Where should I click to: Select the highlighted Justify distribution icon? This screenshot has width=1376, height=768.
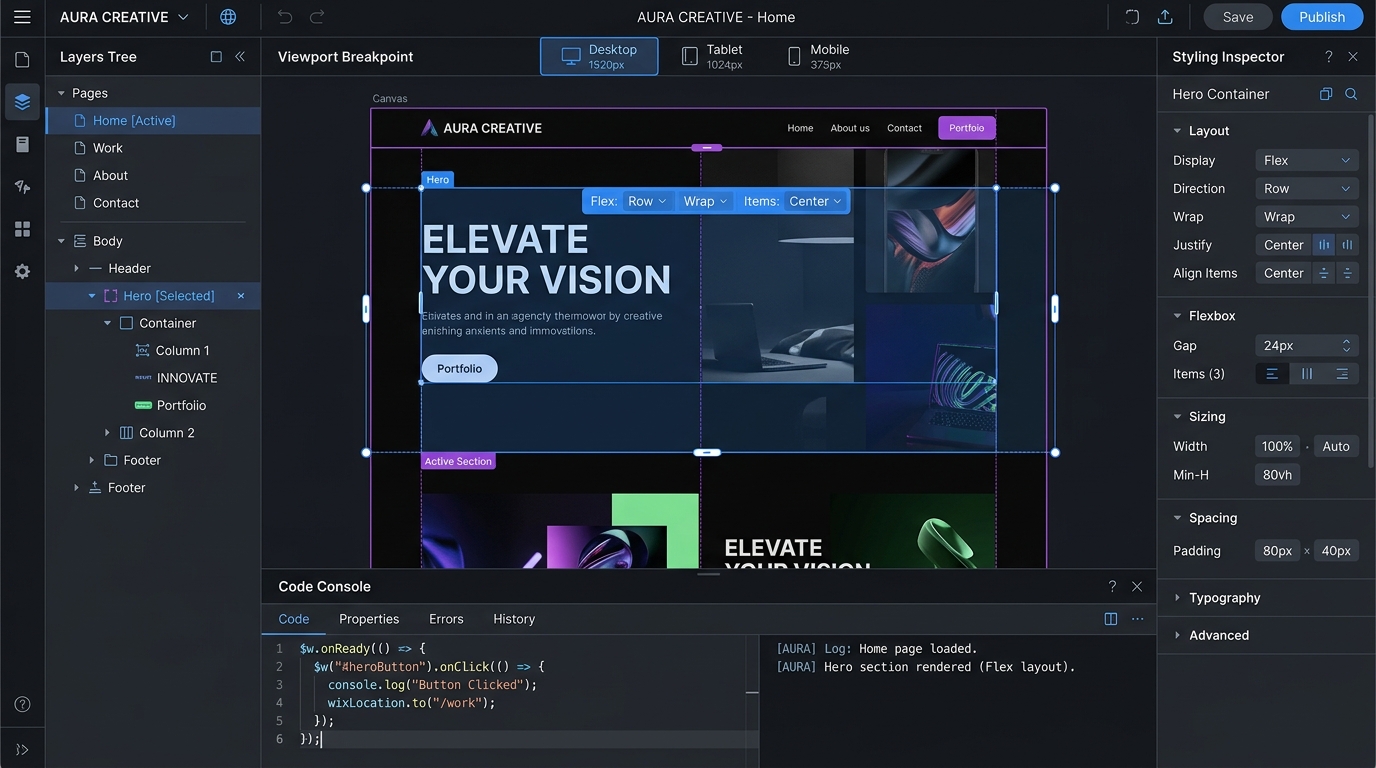click(x=1324, y=245)
